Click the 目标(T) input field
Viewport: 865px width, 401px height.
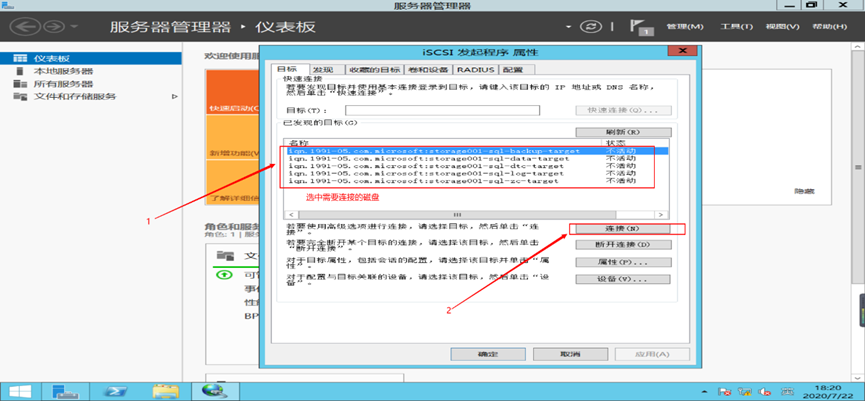coord(442,110)
